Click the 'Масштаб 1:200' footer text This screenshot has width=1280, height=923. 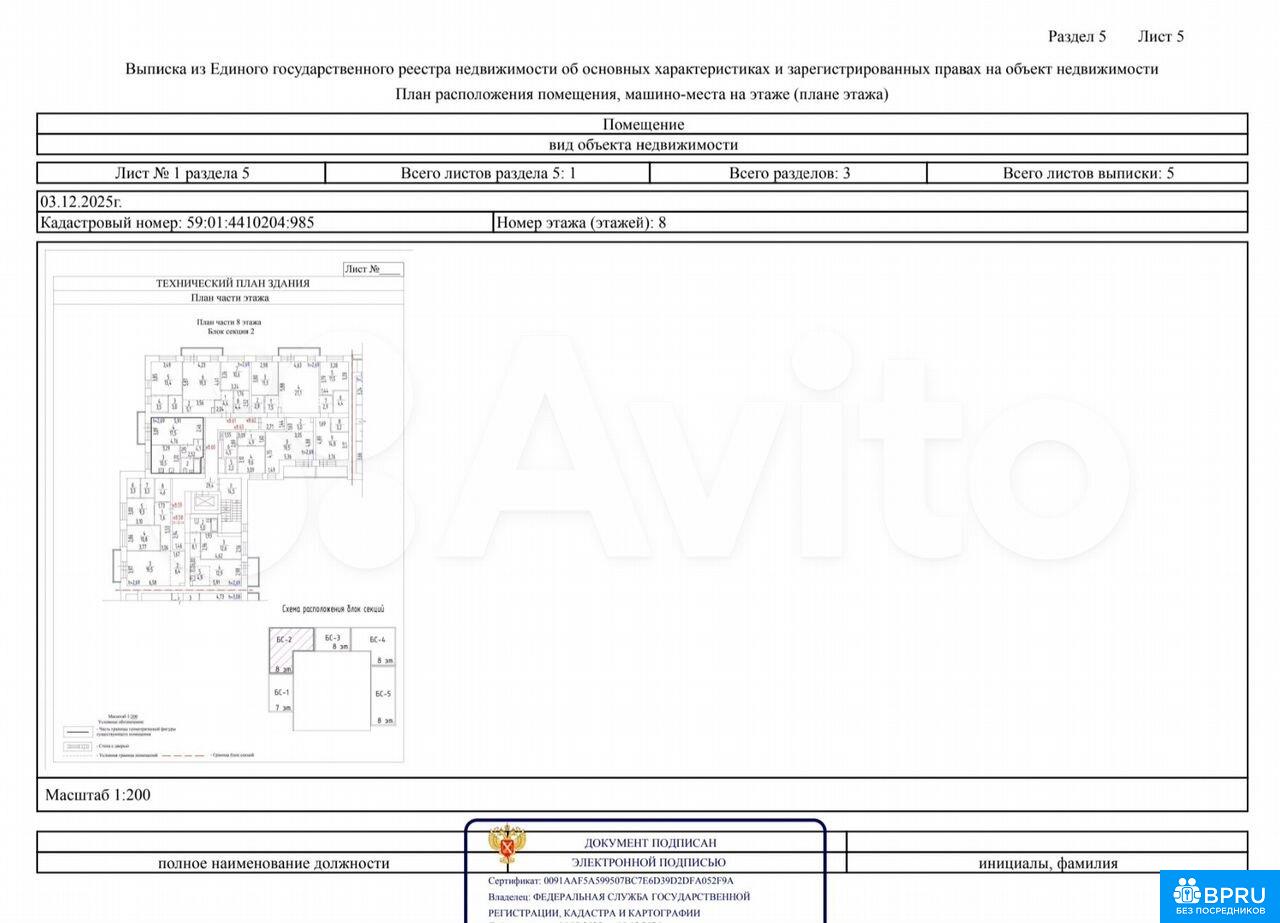pos(98,795)
